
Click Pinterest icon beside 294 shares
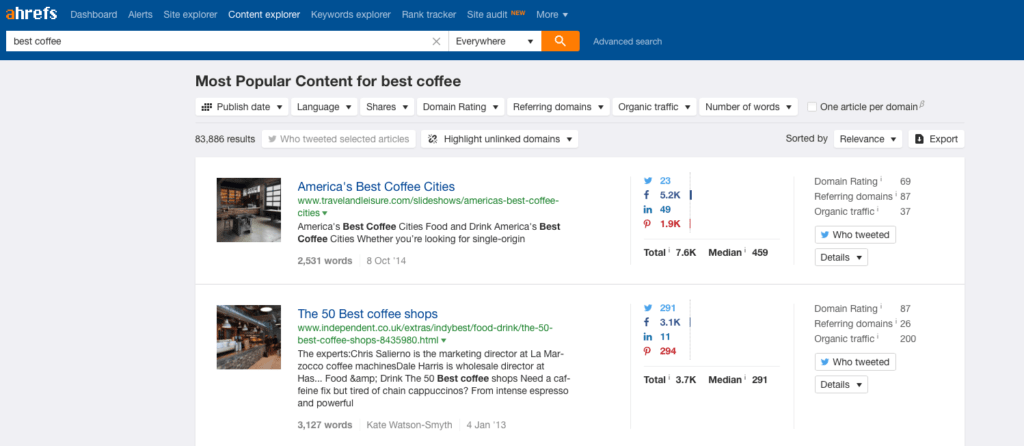(x=648, y=351)
